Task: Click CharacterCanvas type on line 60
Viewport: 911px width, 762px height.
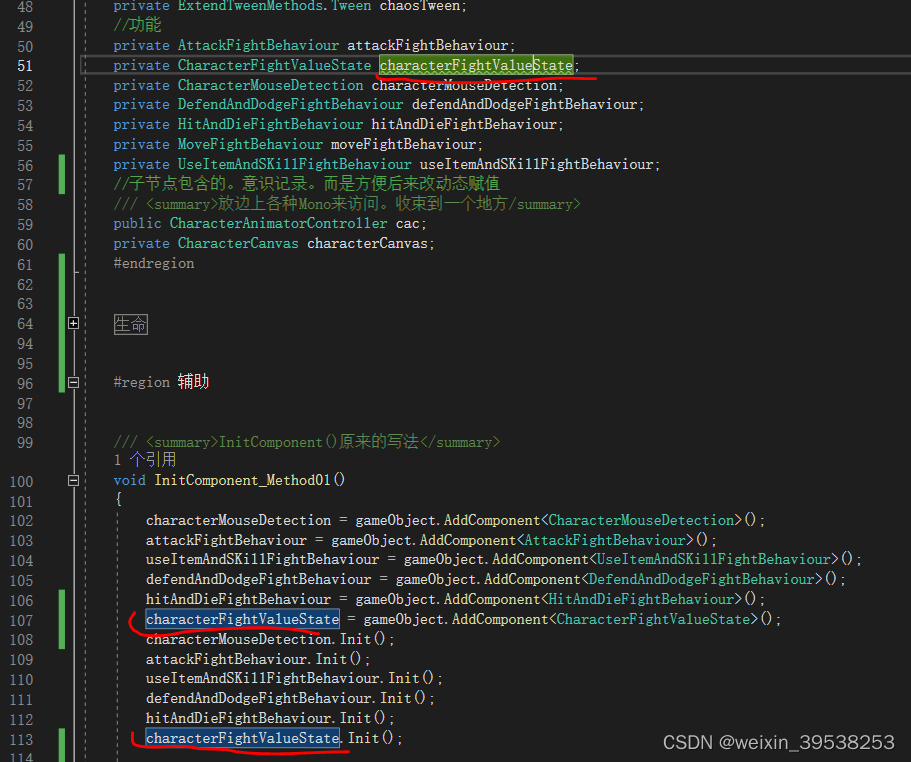Action: 238,243
